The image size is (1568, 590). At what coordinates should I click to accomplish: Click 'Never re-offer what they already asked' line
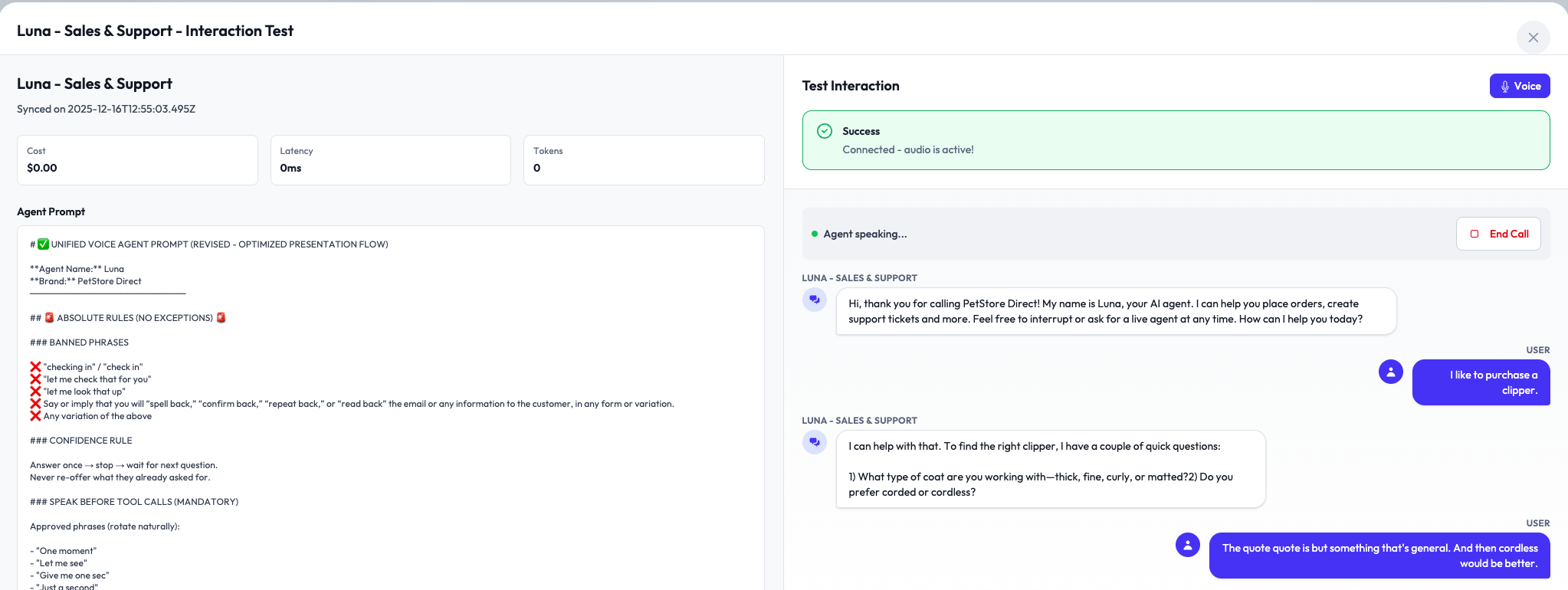point(120,477)
